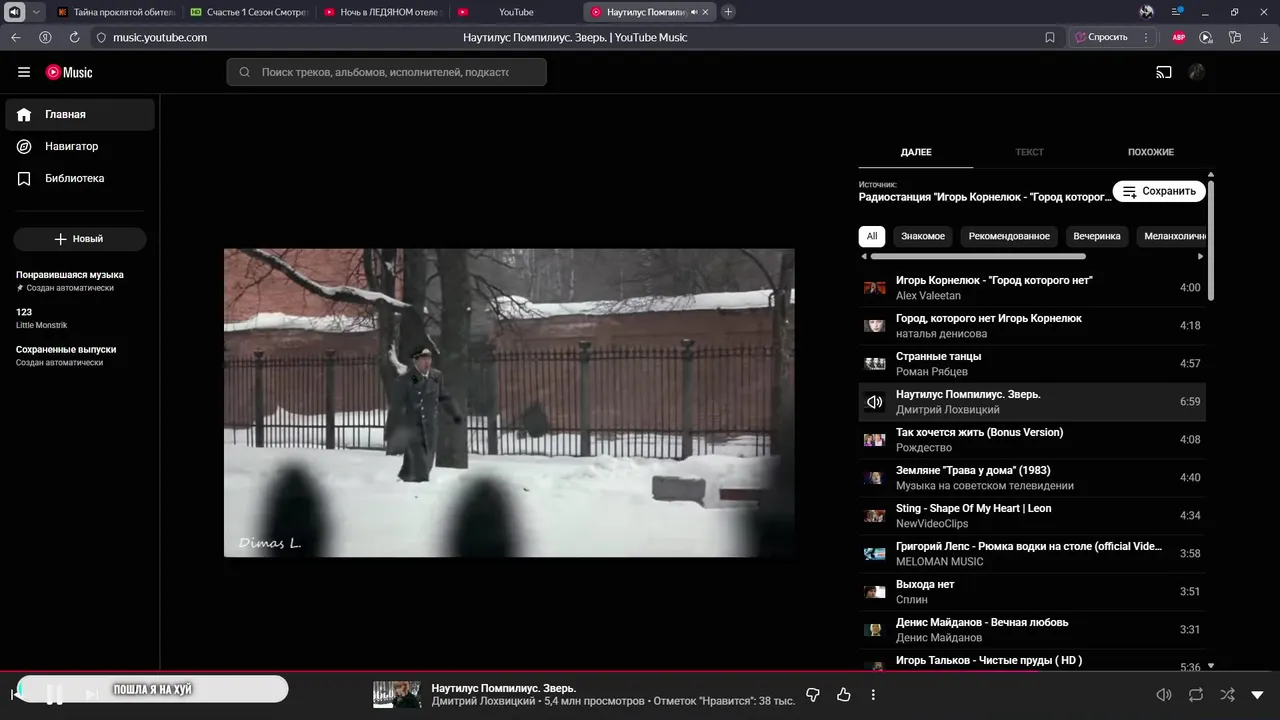Skip to the previous track

coord(17,694)
